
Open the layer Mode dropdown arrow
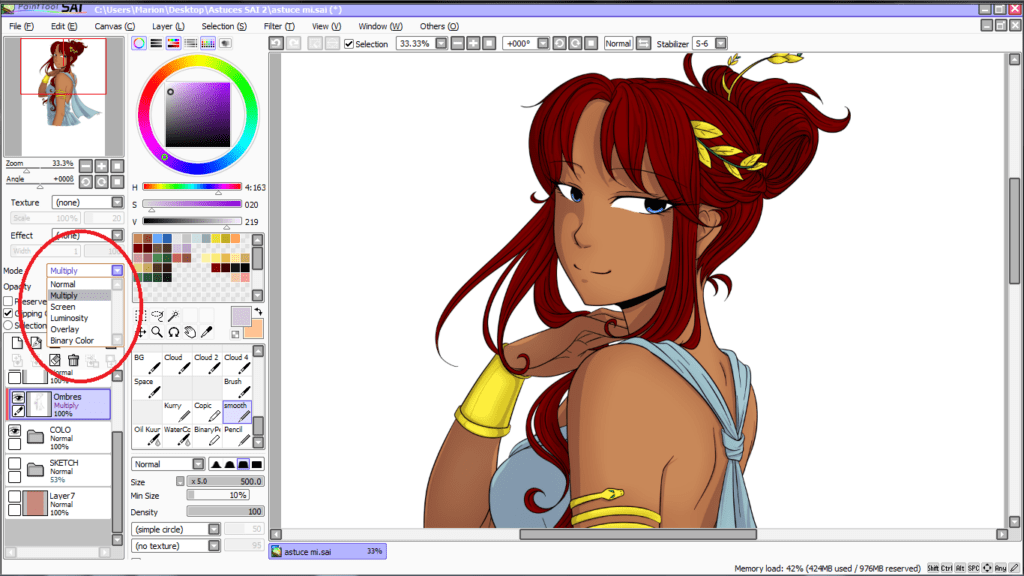117,270
